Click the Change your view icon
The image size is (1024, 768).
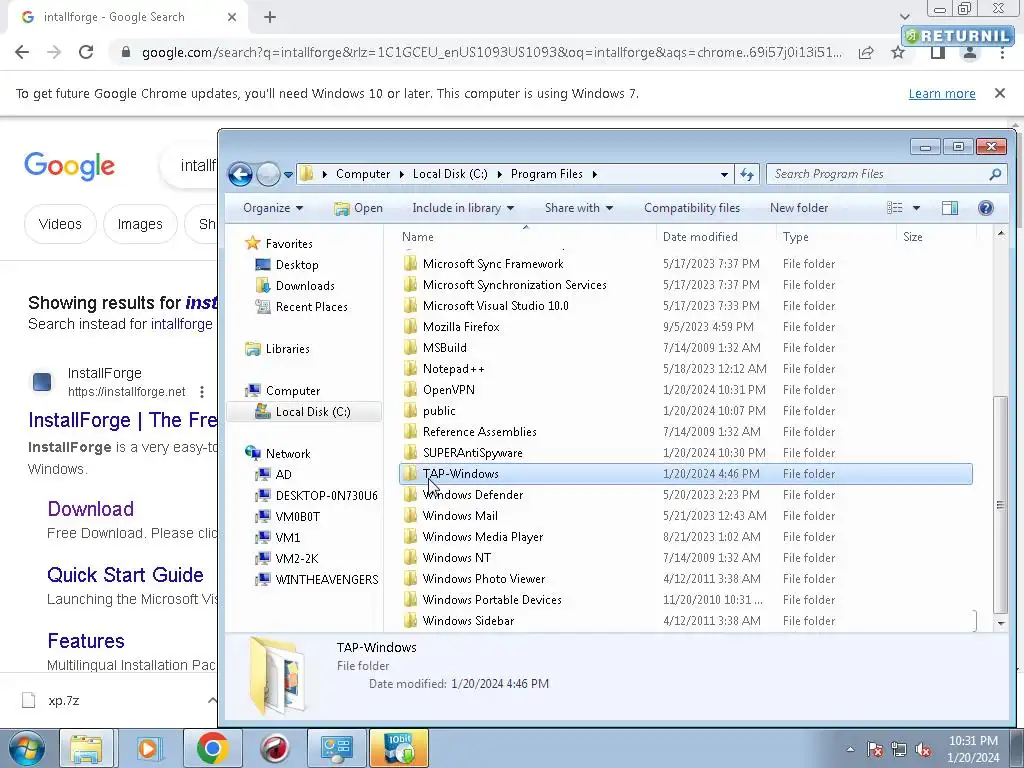895,208
